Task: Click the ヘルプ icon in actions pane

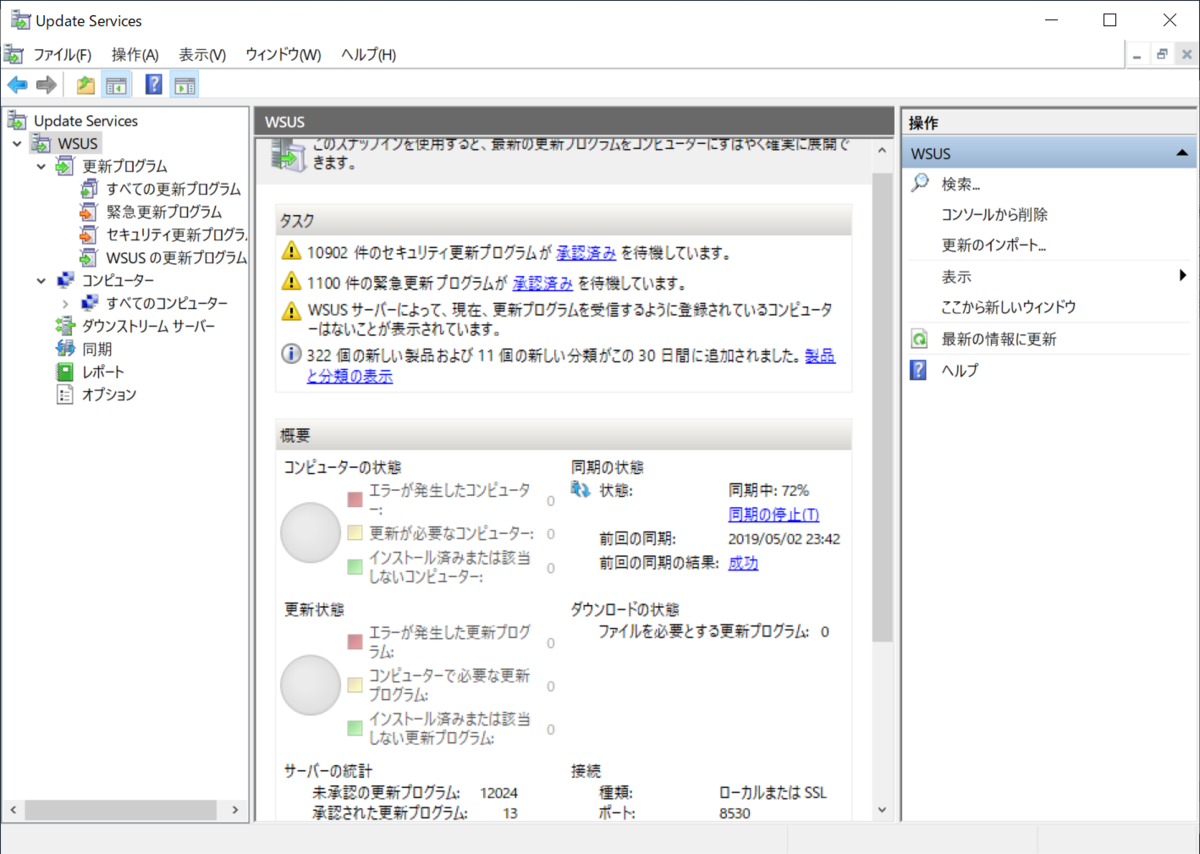Action: click(918, 371)
